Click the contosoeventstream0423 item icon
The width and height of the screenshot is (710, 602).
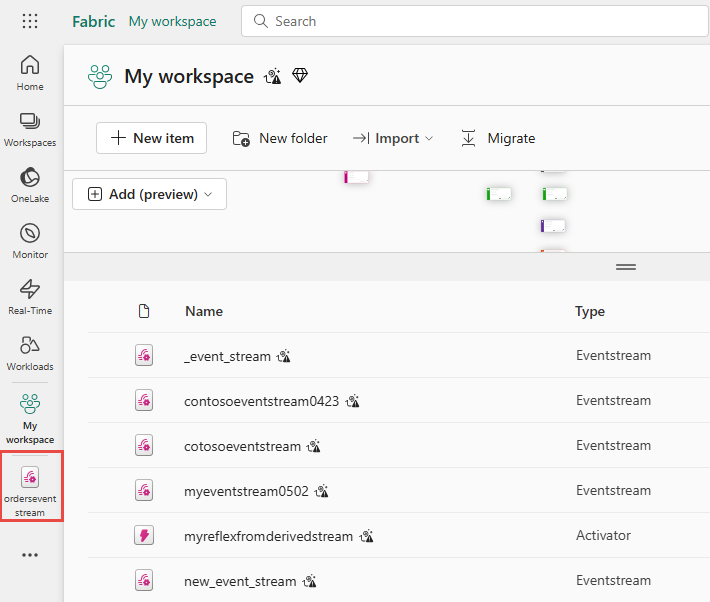(x=144, y=400)
